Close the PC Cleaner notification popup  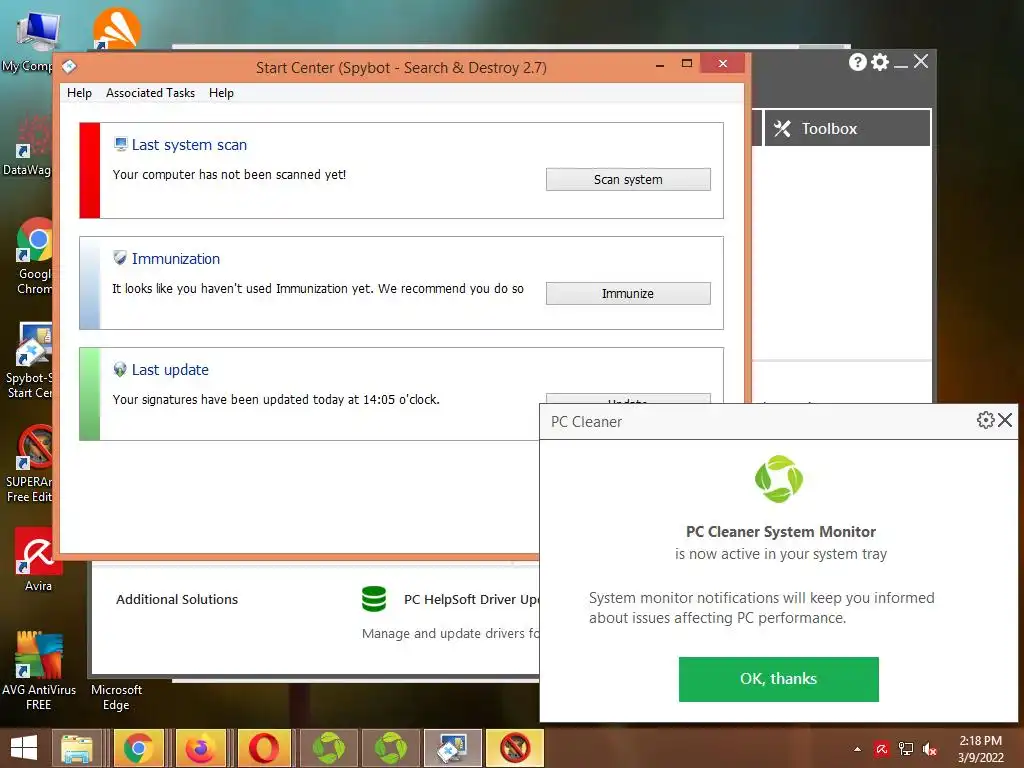[1005, 420]
